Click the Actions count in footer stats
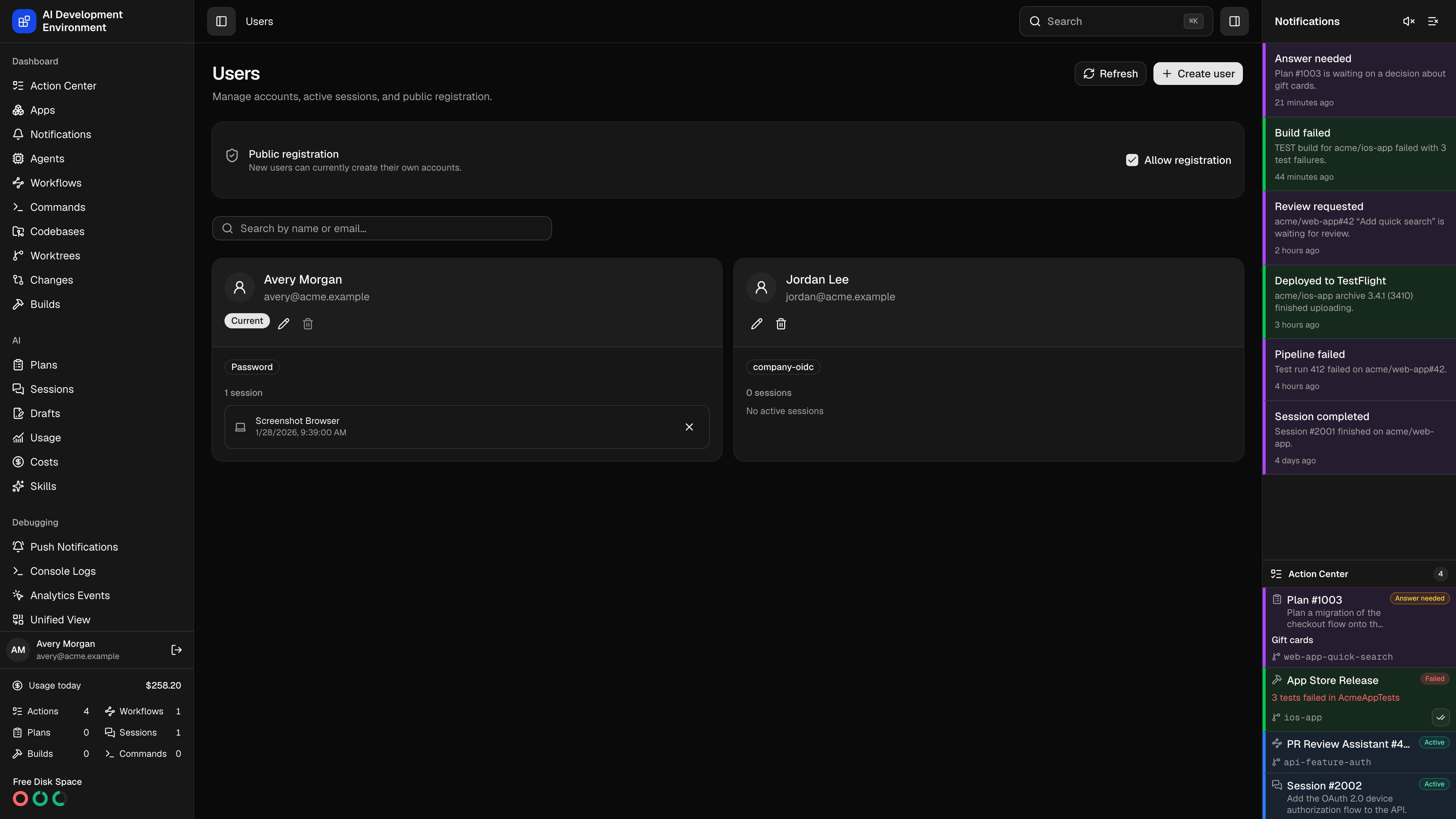Viewport: 1456px width, 819px height. pyautogui.click(x=51, y=712)
